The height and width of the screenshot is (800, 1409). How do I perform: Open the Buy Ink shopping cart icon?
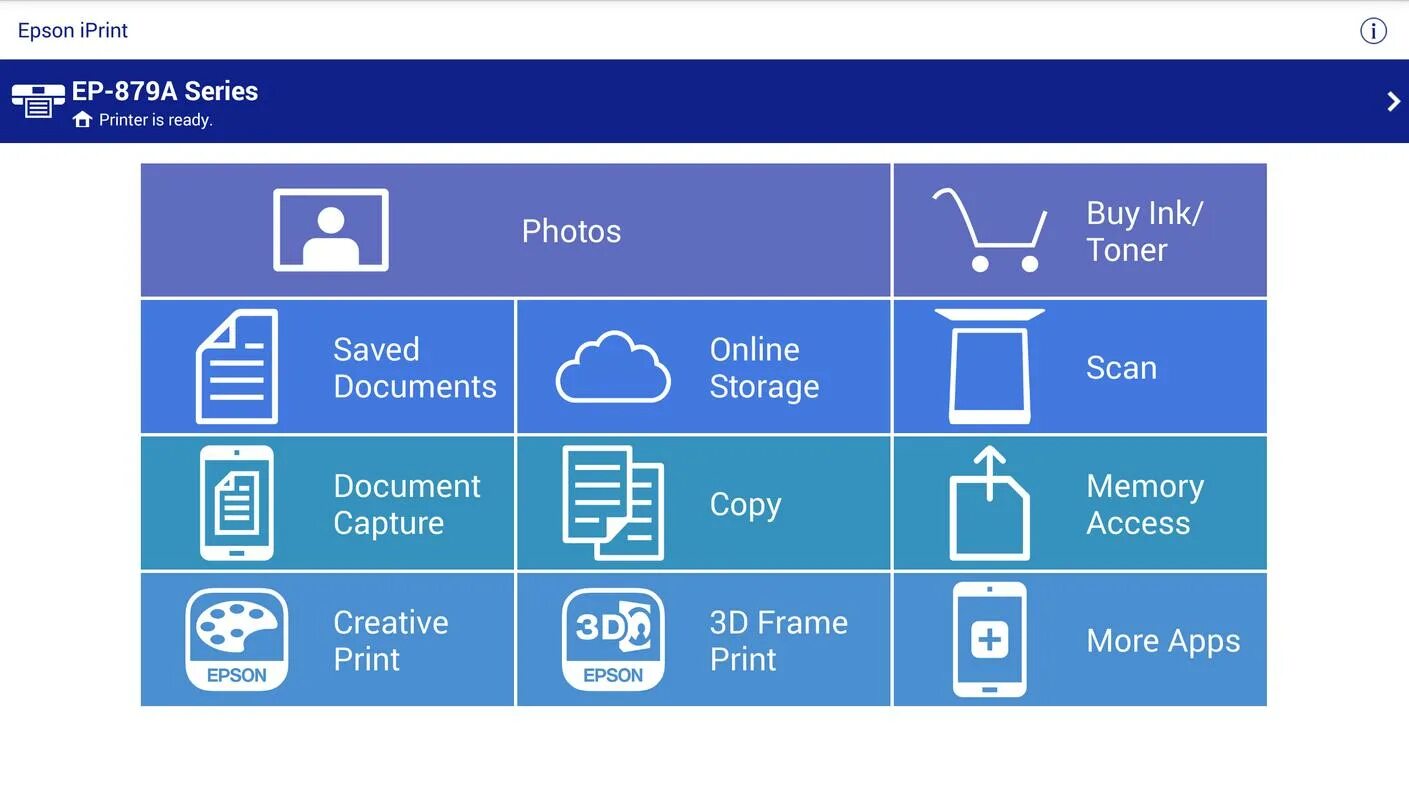pyautogui.click(x=990, y=230)
